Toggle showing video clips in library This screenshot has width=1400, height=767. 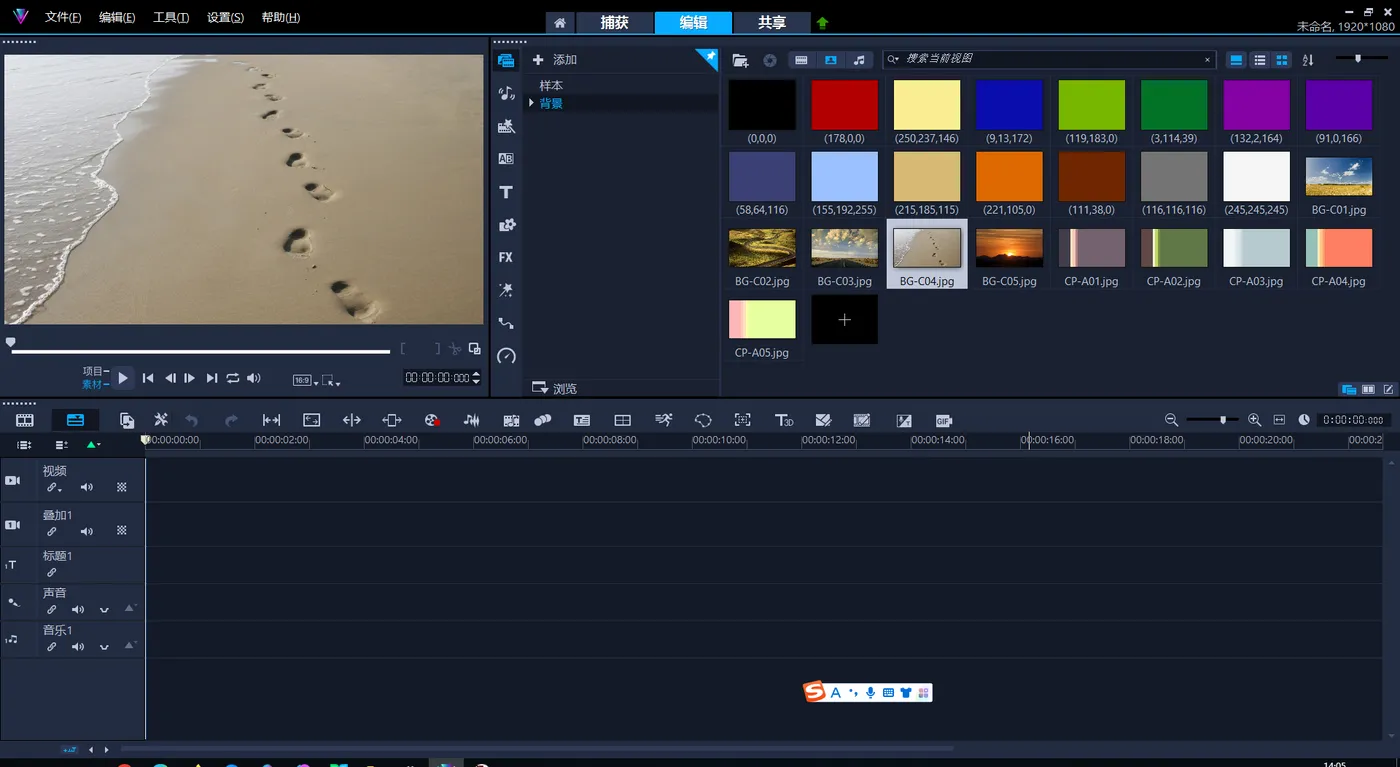pos(801,60)
